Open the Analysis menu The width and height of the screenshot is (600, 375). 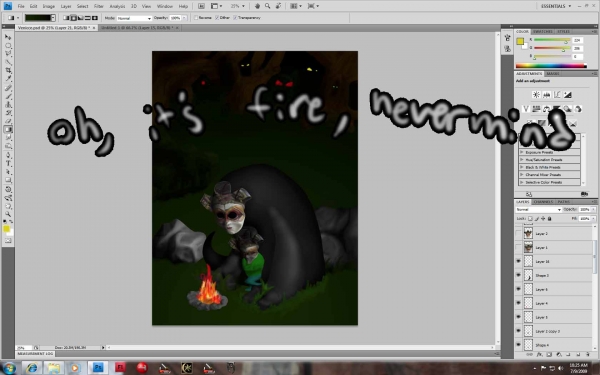pyautogui.click(x=117, y=6)
